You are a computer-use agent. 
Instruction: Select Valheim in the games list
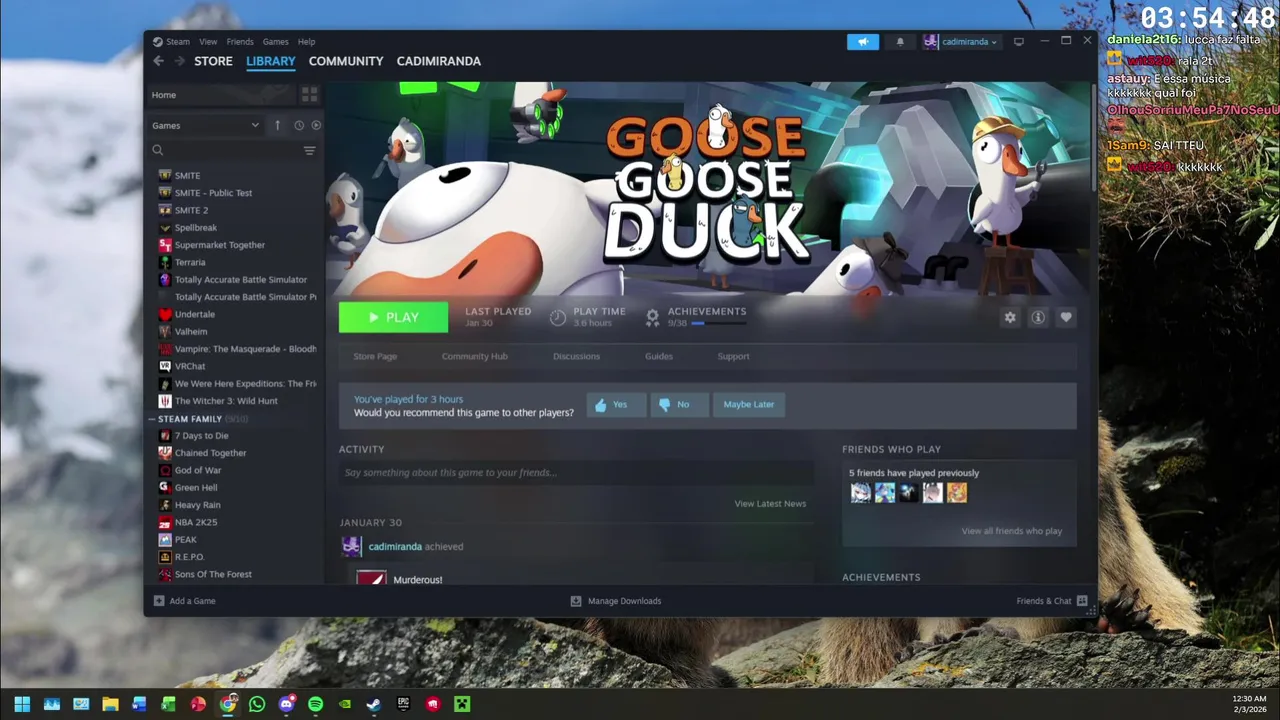click(191, 331)
